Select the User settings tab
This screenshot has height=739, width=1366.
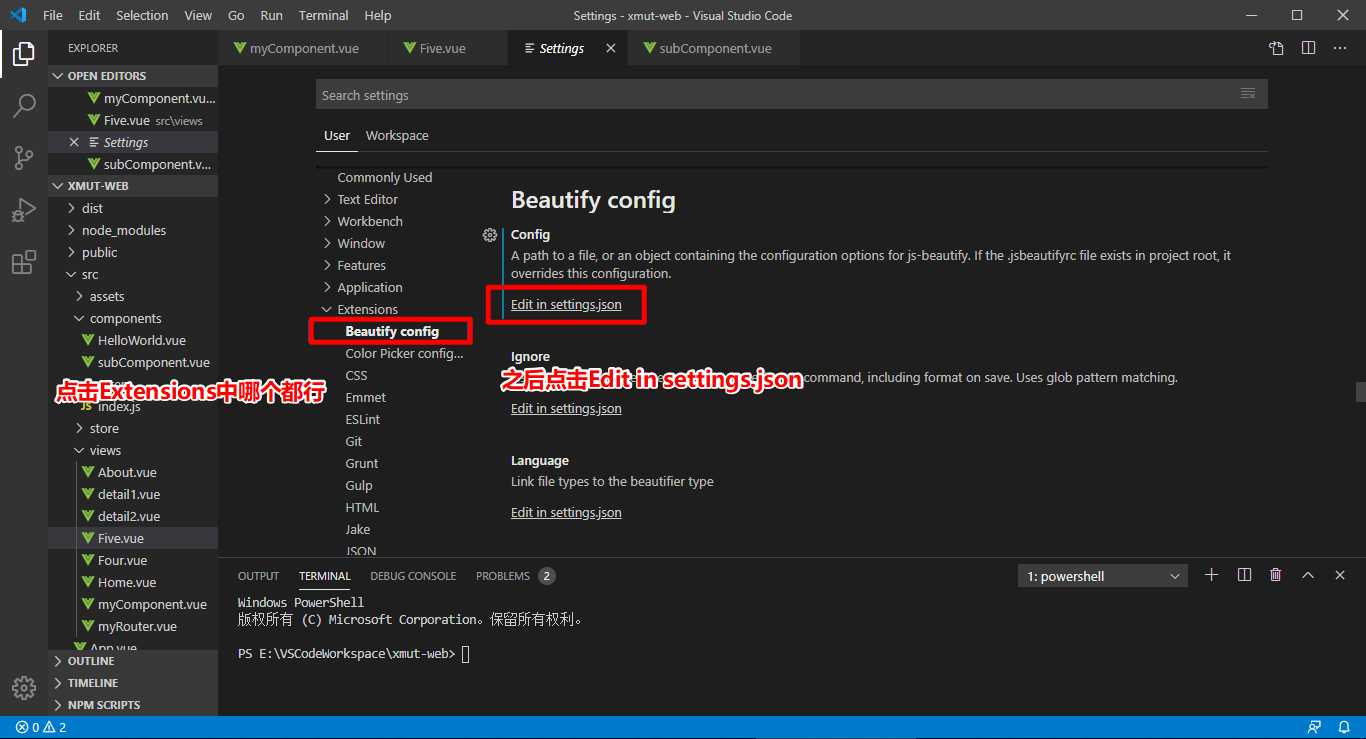click(337, 136)
